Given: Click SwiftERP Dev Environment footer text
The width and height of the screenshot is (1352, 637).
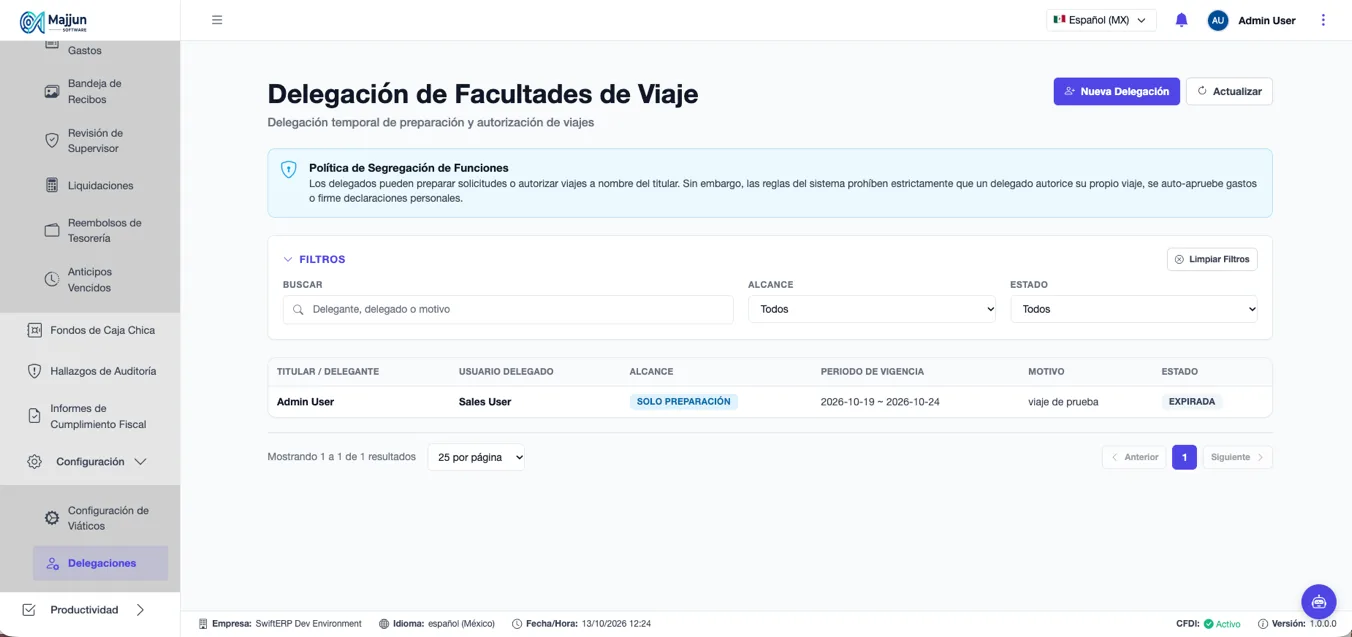Looking at the screenshot, I should (x=309, y=624).
